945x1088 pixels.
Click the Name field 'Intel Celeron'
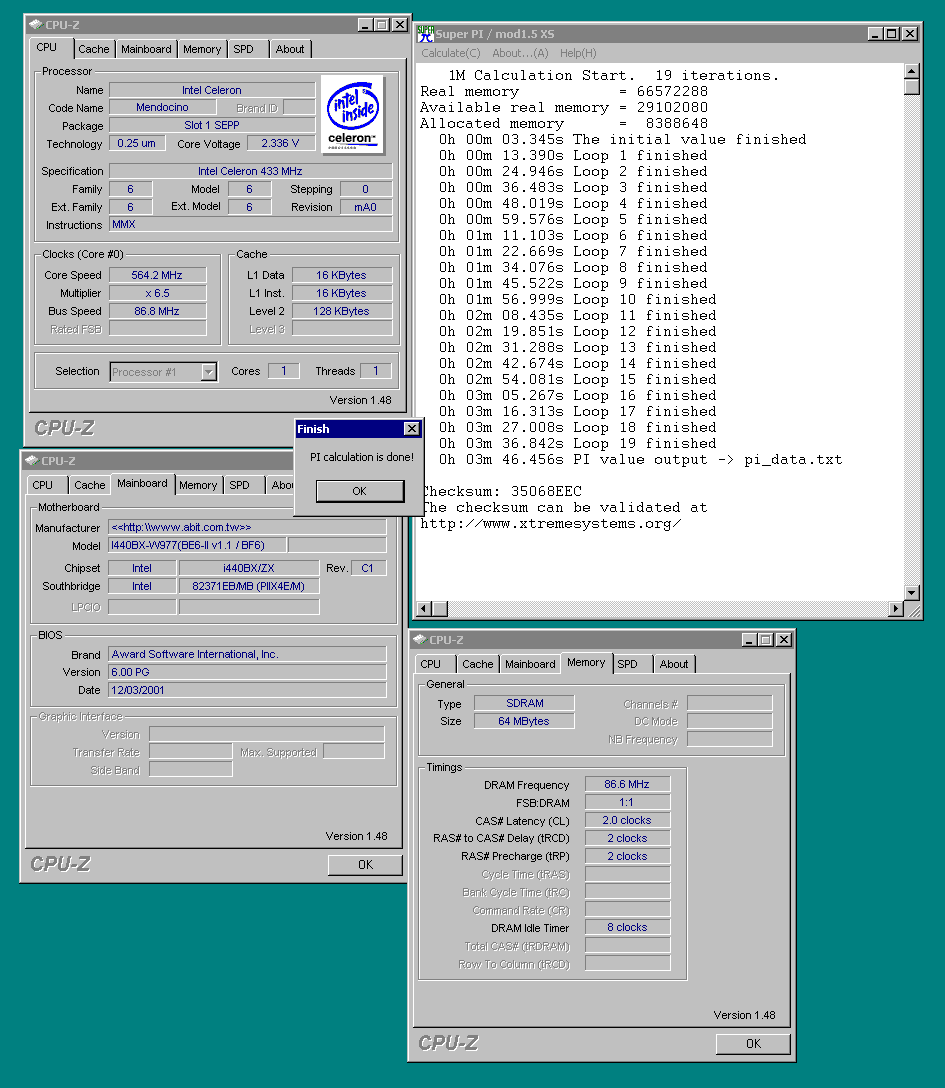212,90
